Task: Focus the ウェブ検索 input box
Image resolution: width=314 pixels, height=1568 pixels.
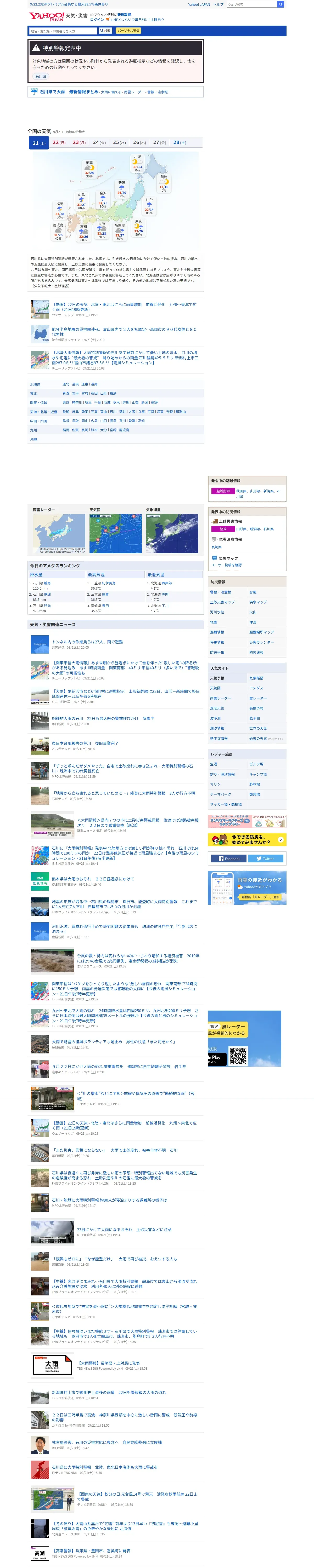Action: pos(251,4)
